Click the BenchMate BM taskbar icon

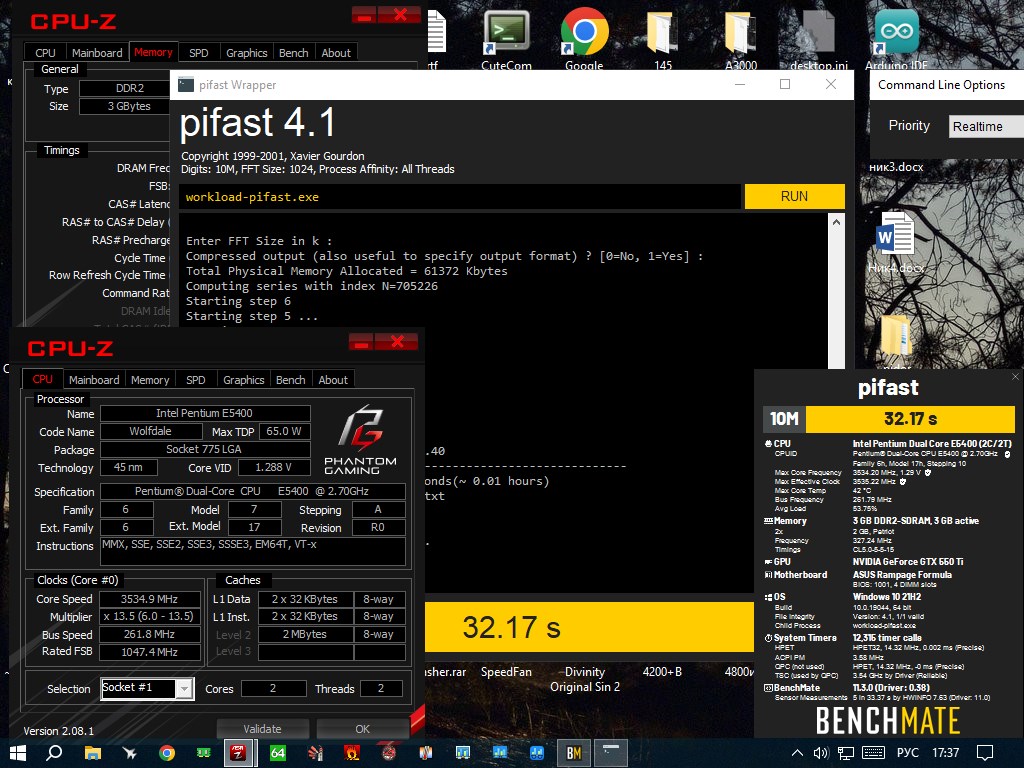click(x=573, y=753)
